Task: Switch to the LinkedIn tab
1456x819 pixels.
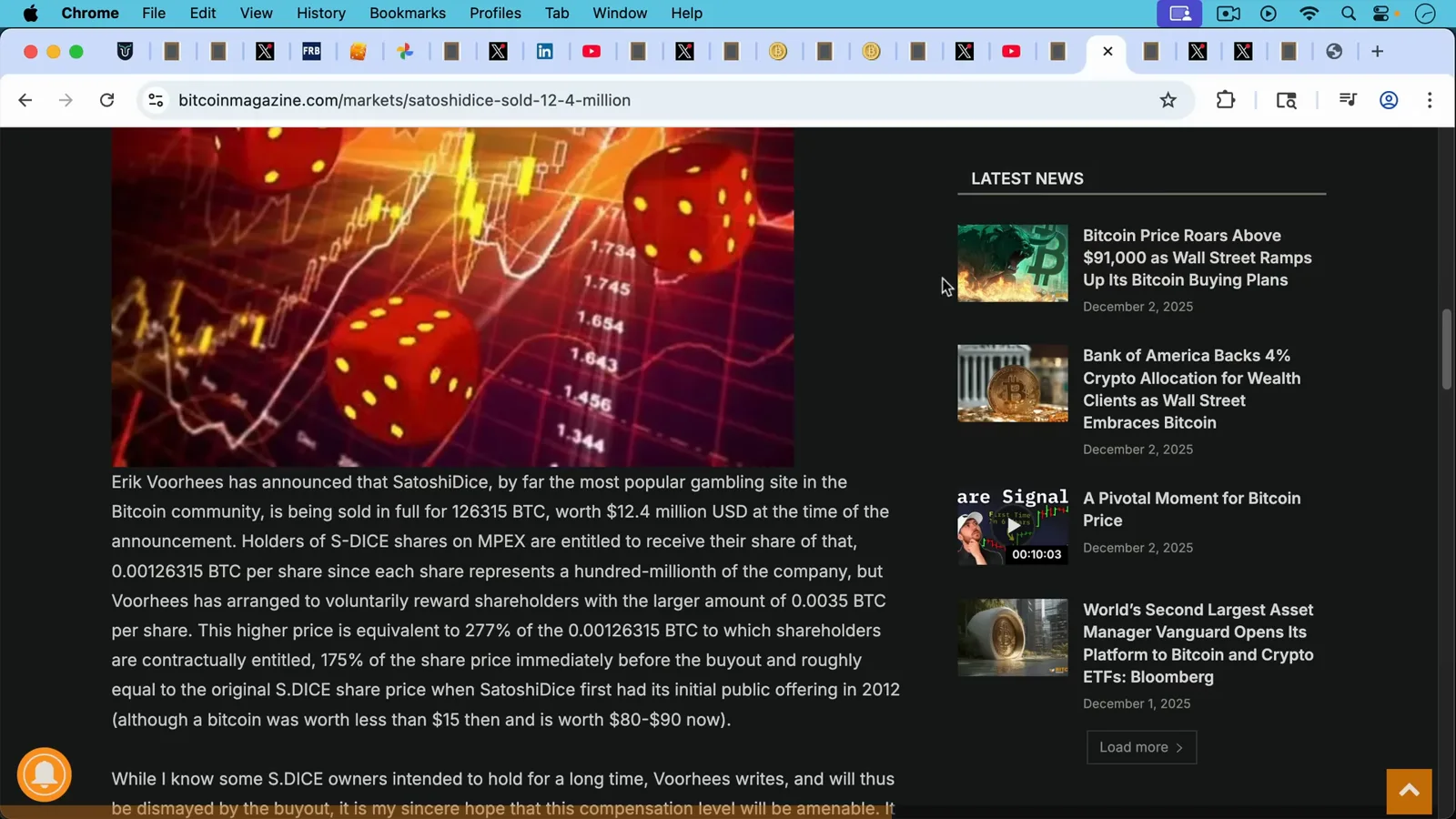Action: click(545, 52)
